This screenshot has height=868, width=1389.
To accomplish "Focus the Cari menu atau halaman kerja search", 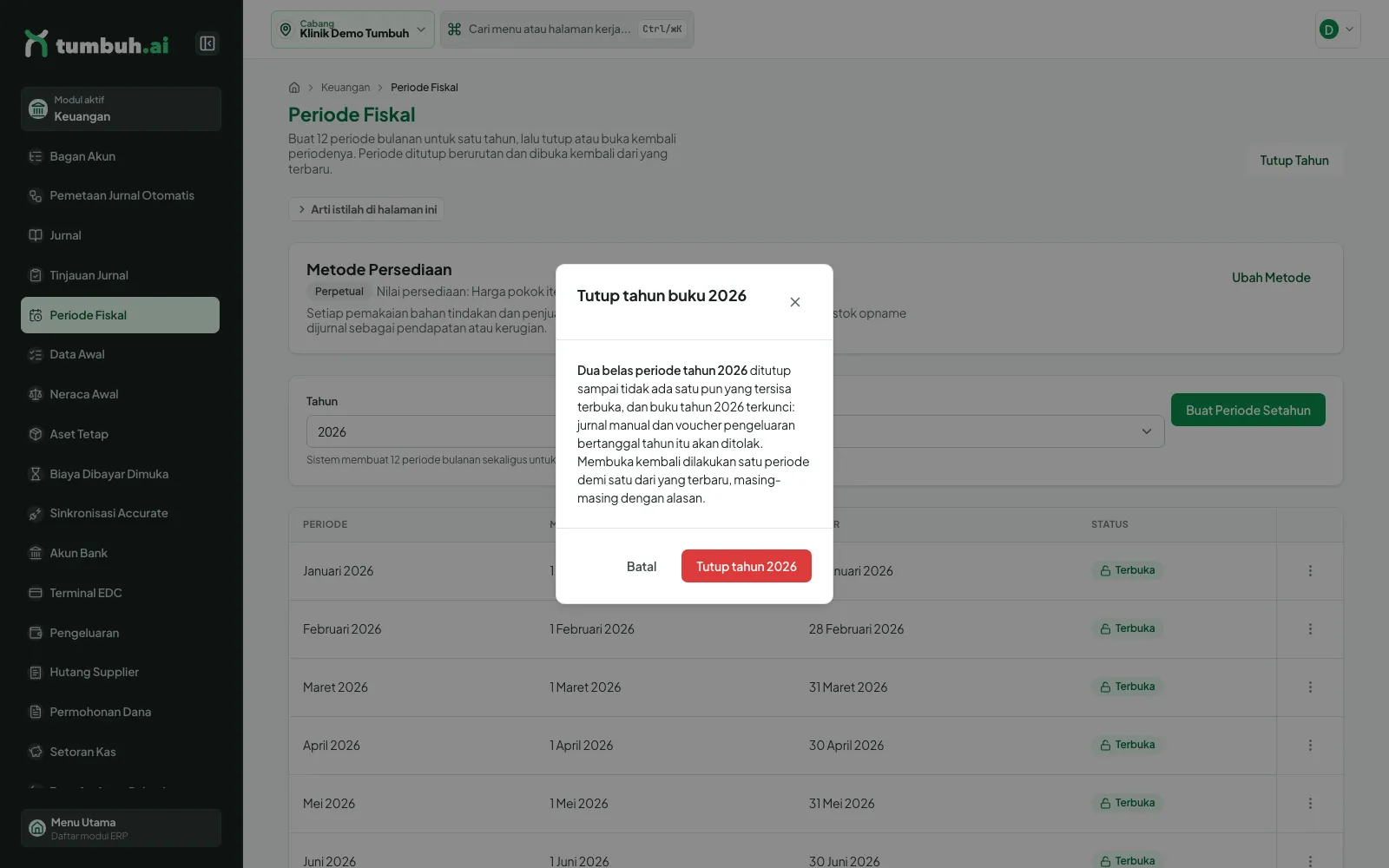I will click(567, 30).
